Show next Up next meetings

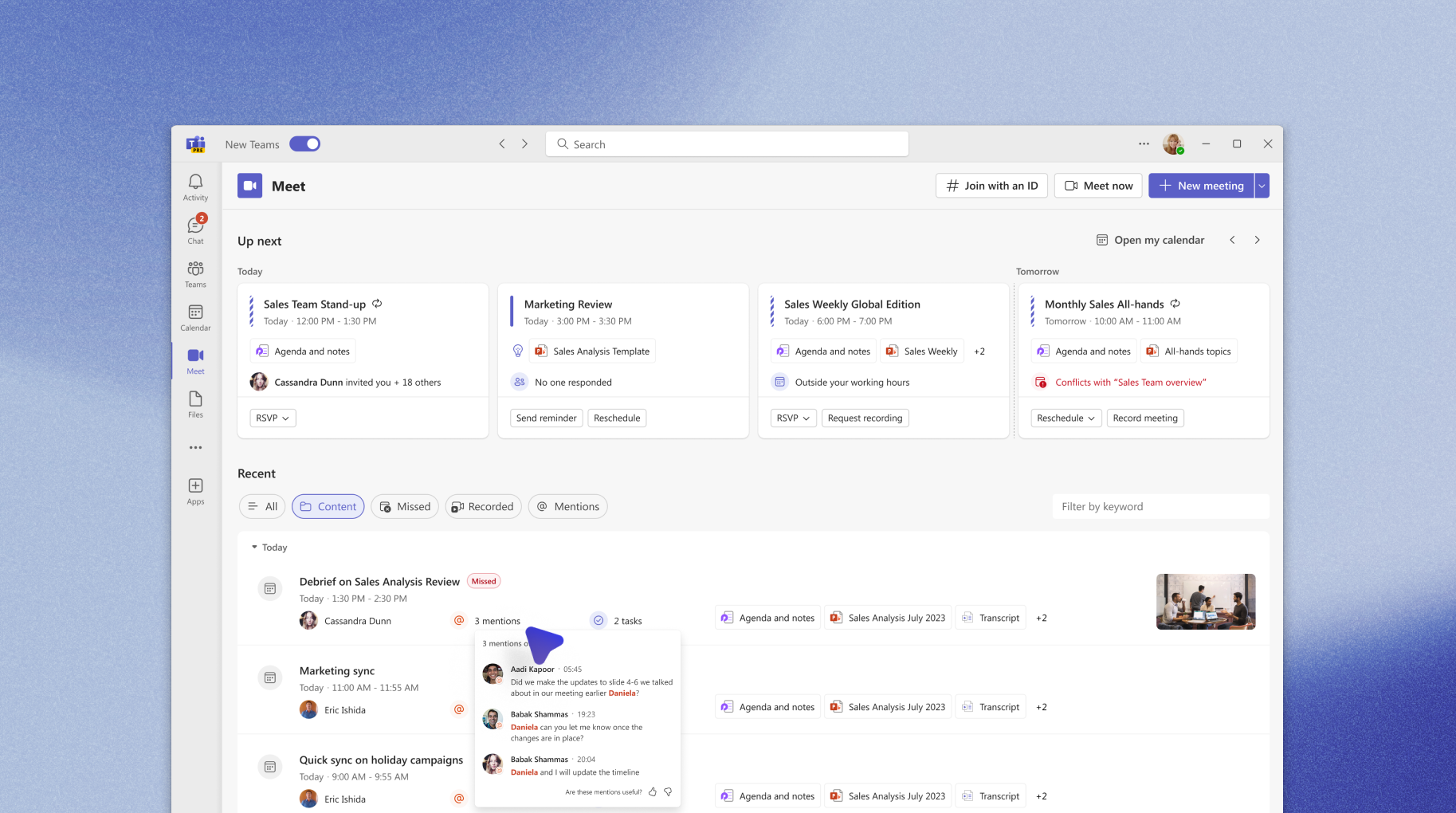(x=1257, y=240)
